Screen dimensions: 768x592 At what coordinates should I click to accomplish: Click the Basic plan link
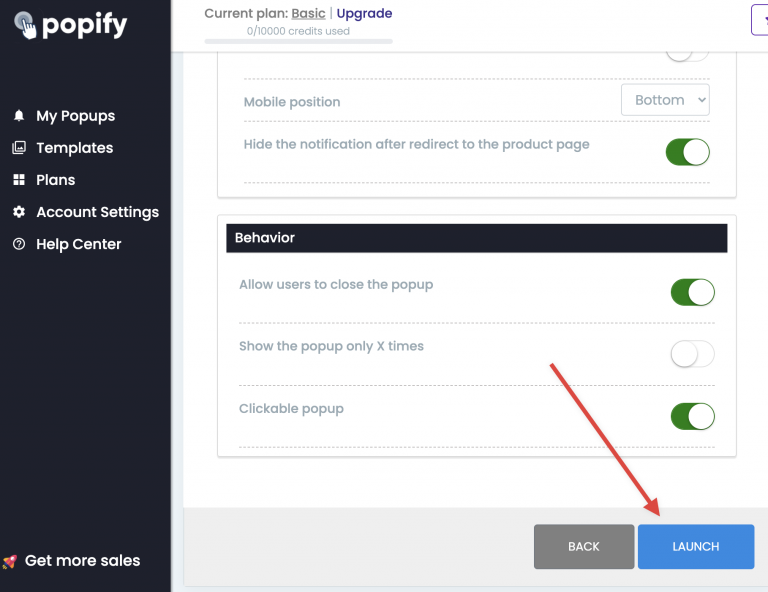click(x=308, y=13)
